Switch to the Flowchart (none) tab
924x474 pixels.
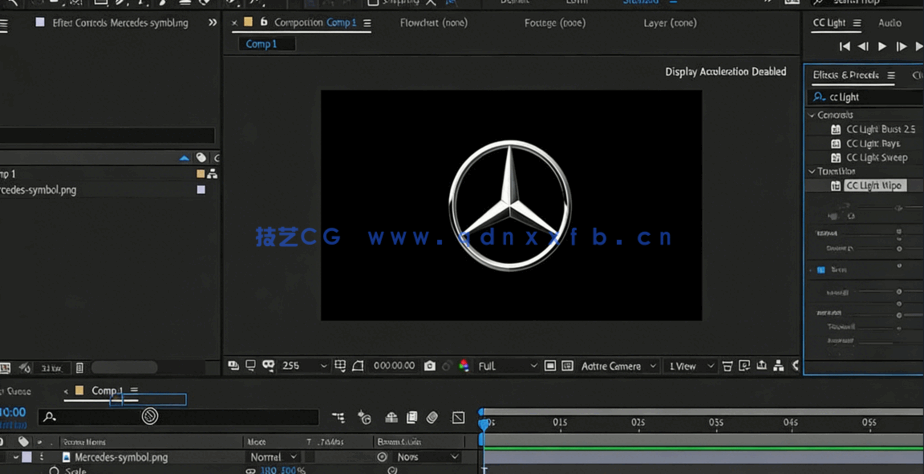click(x=433, y=23)
